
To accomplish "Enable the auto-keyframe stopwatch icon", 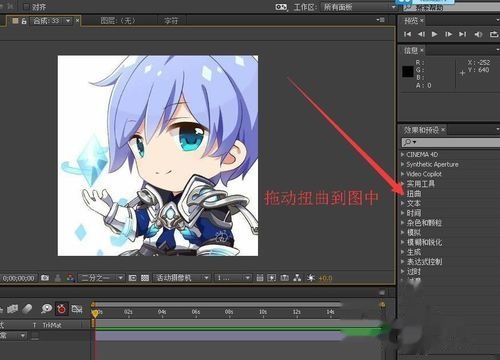I will (x=61, y=309).
